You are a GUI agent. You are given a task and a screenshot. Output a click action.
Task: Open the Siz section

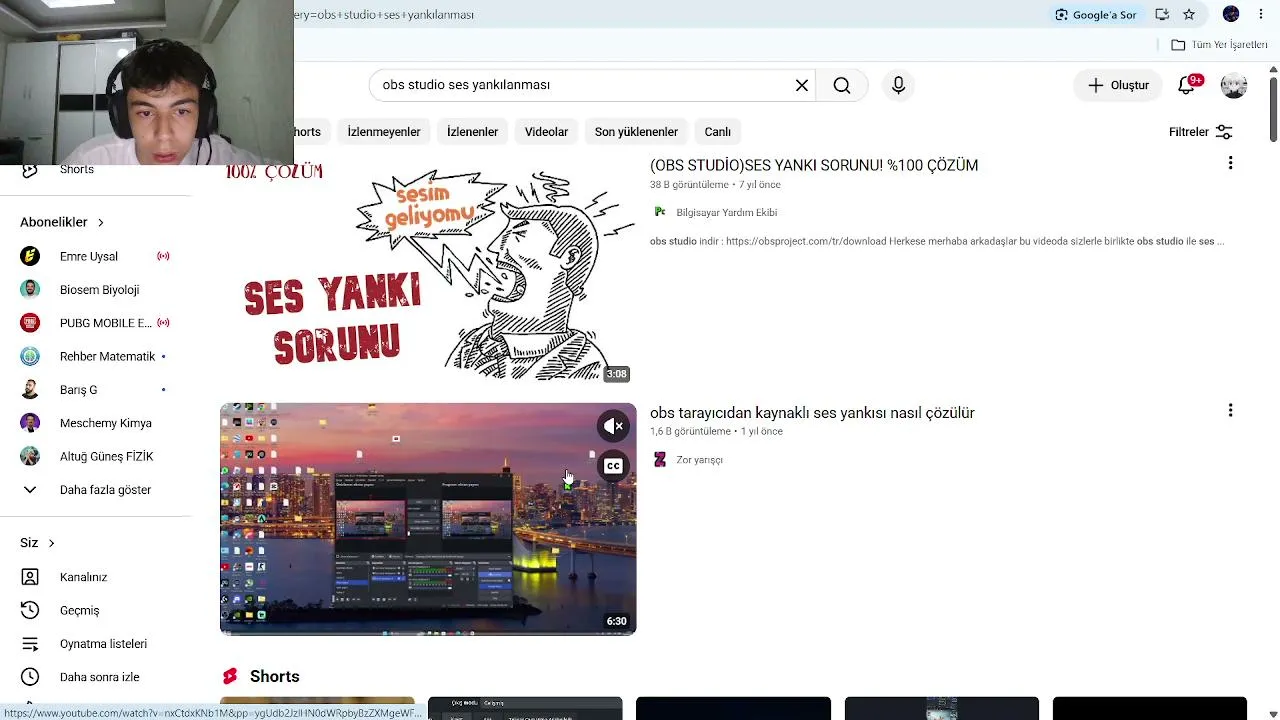pyautogui.click(x=37, y=543)
